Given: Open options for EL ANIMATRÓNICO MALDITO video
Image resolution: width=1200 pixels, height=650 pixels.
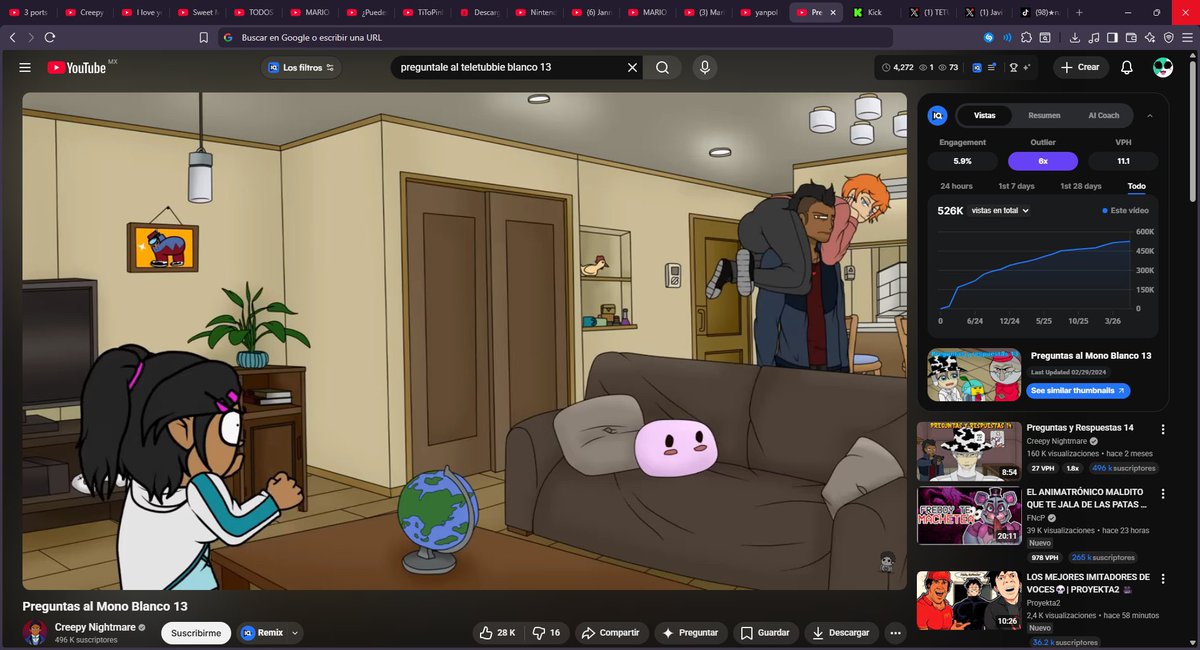Looking at the screenshot, I should [1163, 494].
